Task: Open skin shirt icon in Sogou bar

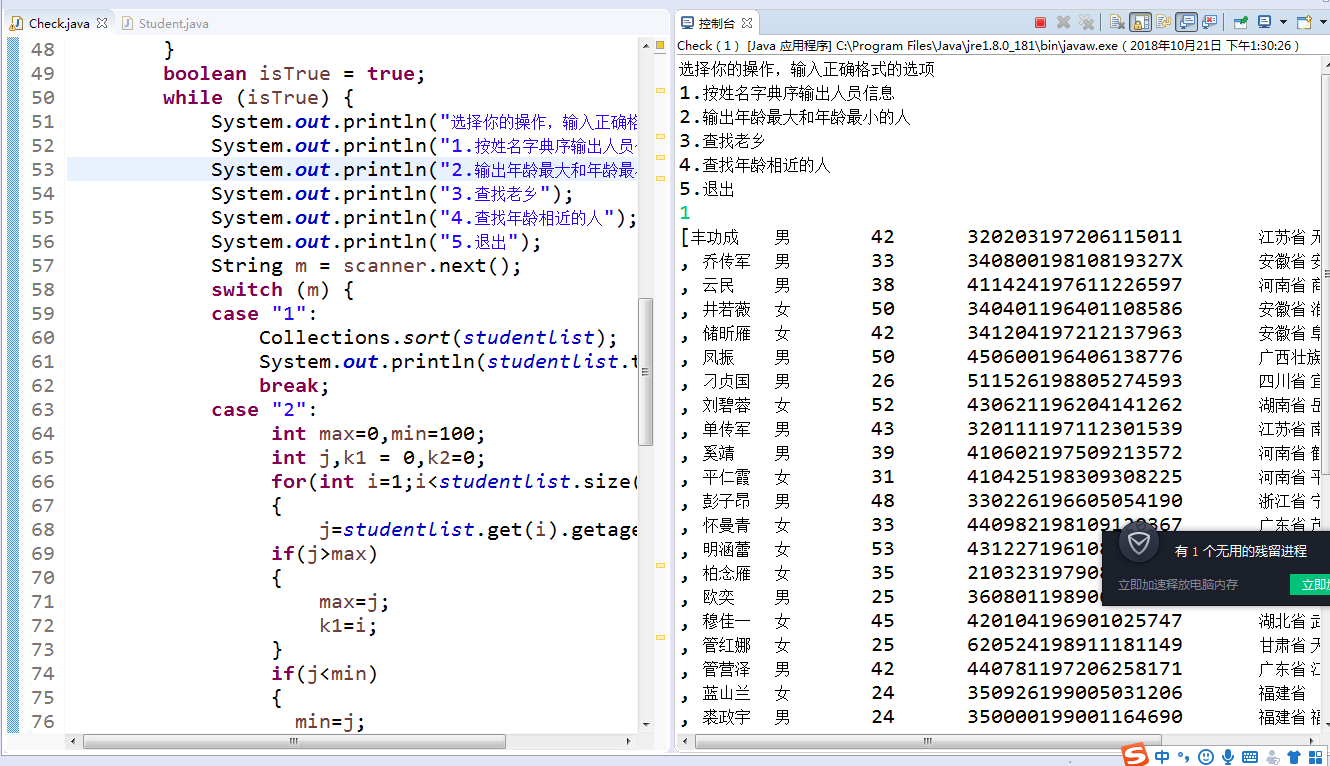Action: (x=1295, y=757)
